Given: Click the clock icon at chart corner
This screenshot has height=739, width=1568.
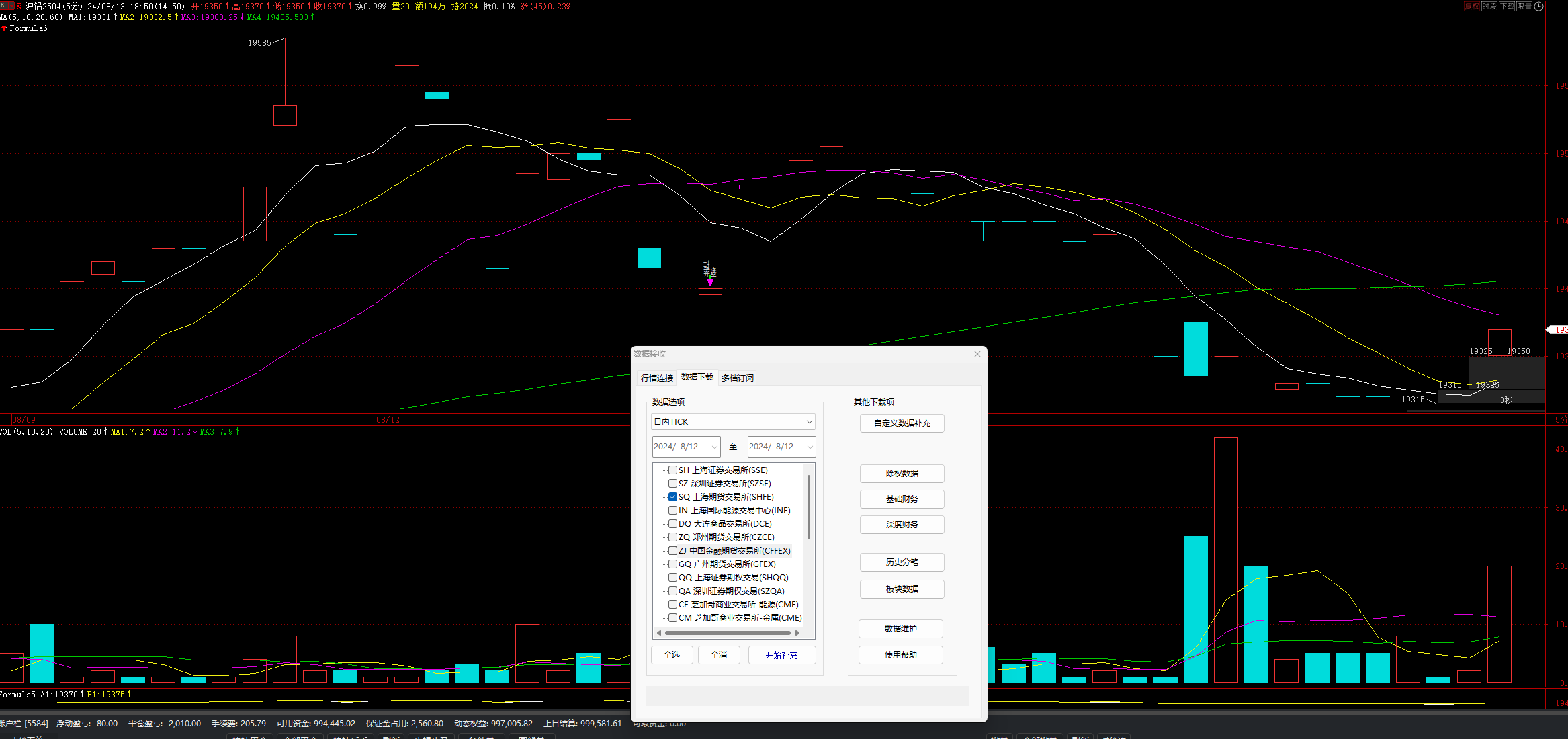Looking at the screenshot, I should point(1539,6).
